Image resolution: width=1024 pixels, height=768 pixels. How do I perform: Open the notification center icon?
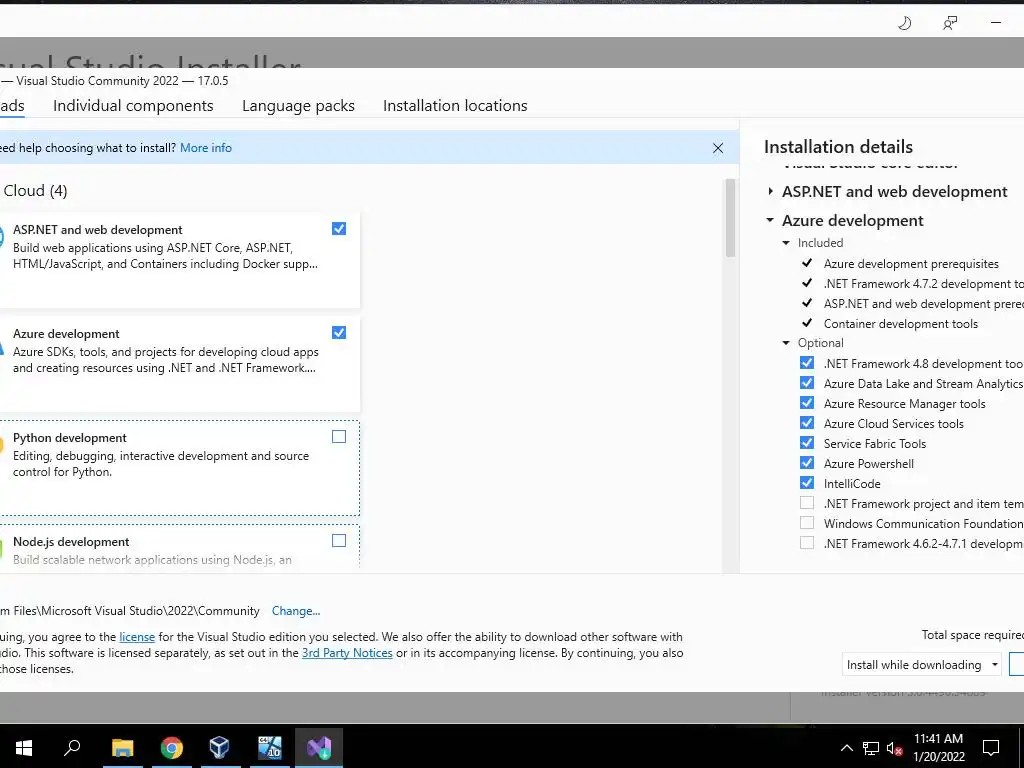pos(991,748)
